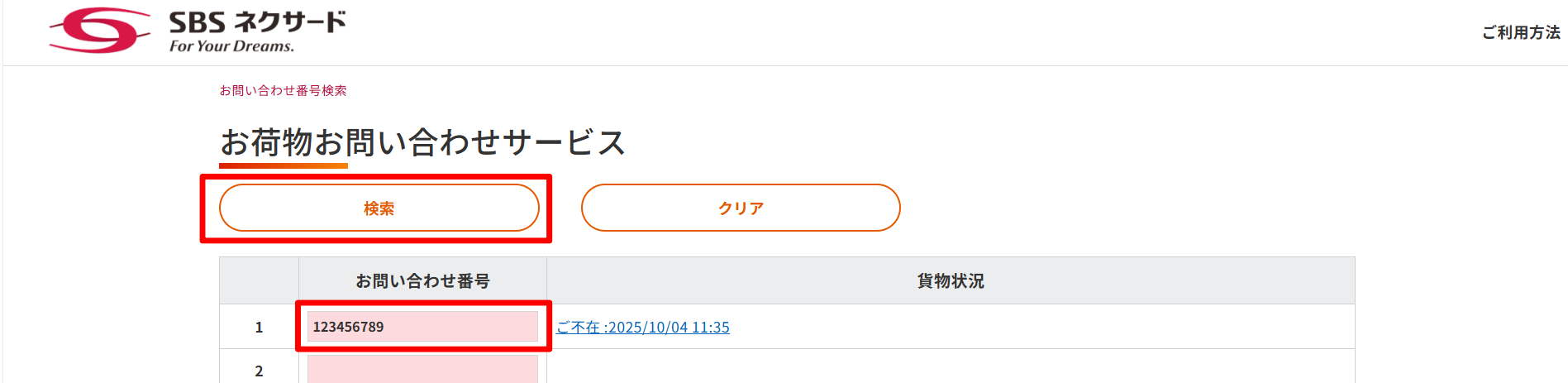Select the row number 2 cell
1568x383 pixels.
tap(259, 371)
